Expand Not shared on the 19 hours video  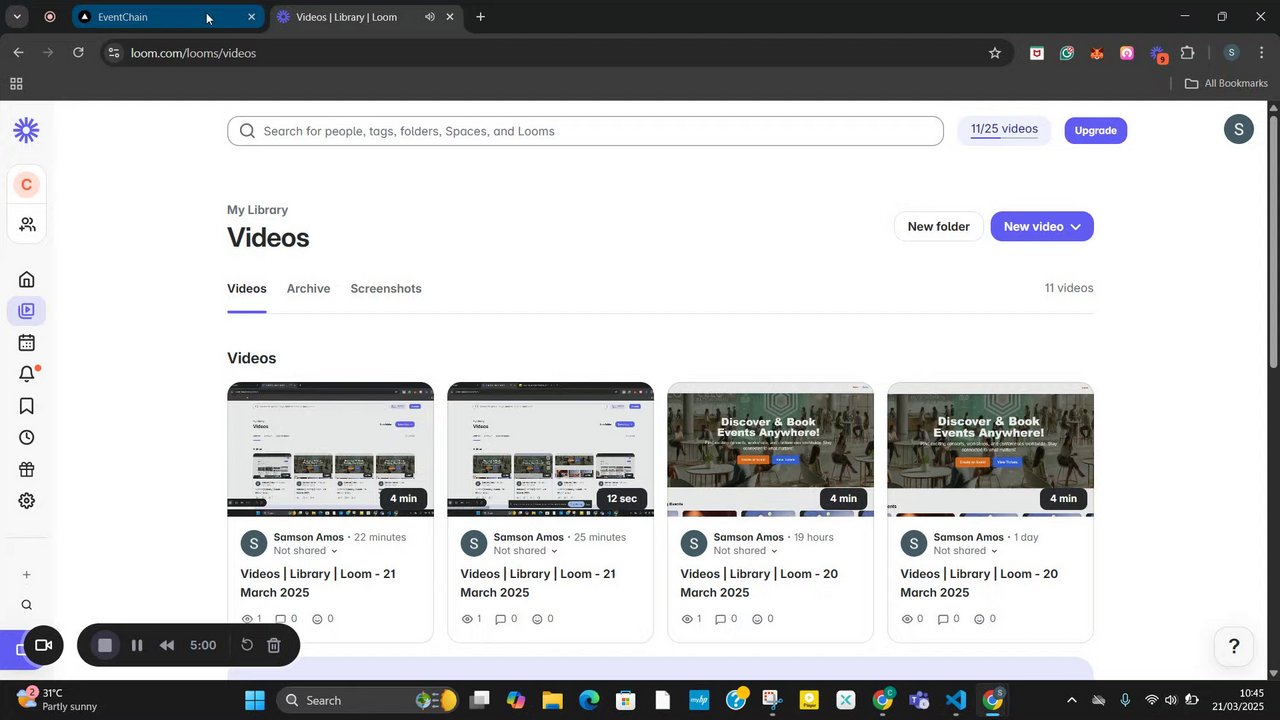point(746,551)
